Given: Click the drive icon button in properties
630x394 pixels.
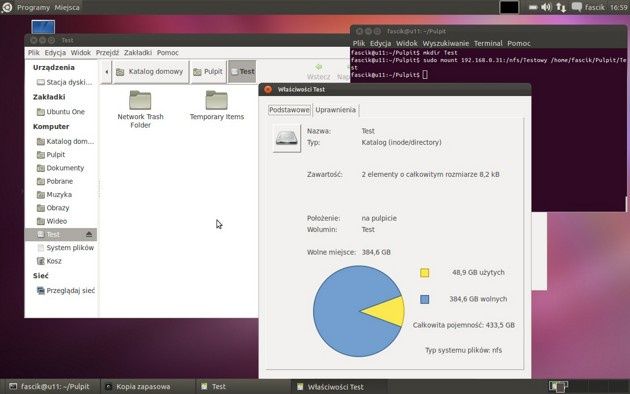Looking at the screenshot, I should 286,139.
